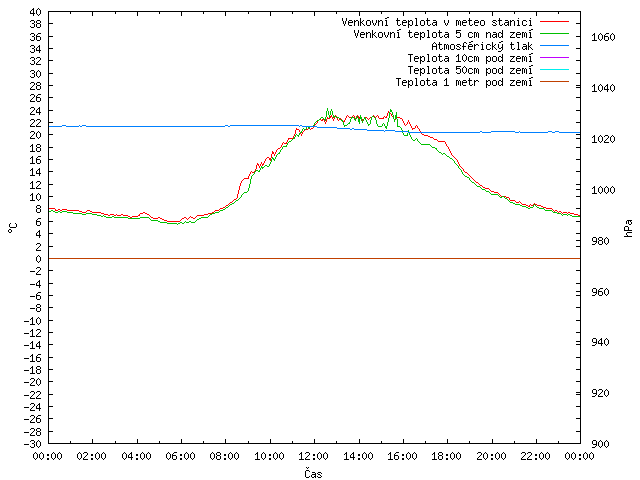Click the '940' value on pressure axis
Viewport: 640px width, 480px height.
600,342
